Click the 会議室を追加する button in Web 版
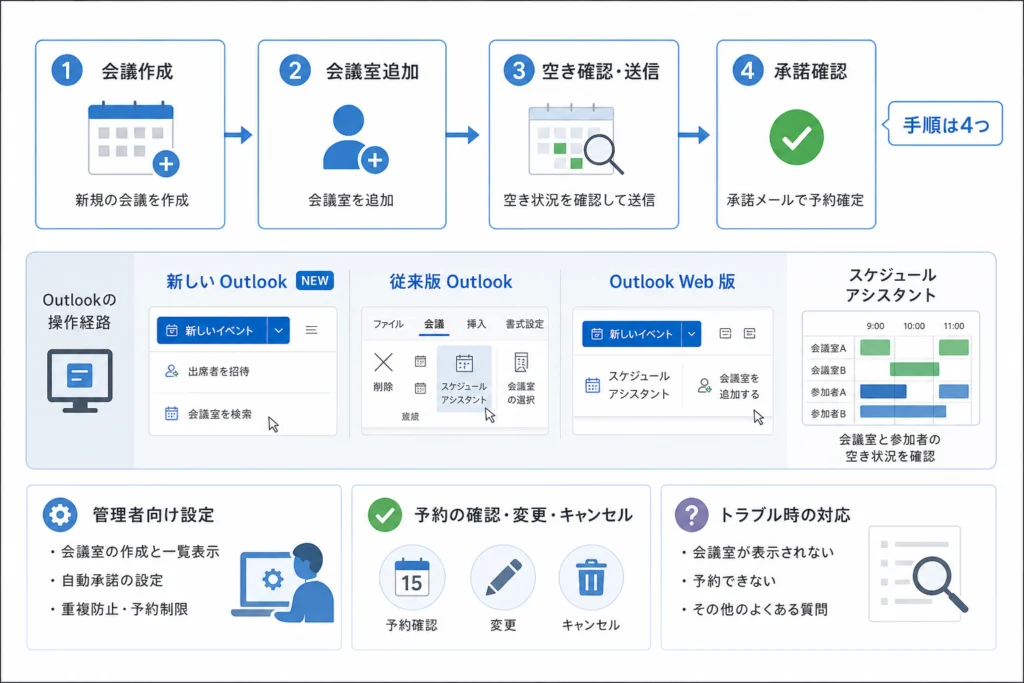This screenshot has width=1024, height=683. tap(729, 386)
